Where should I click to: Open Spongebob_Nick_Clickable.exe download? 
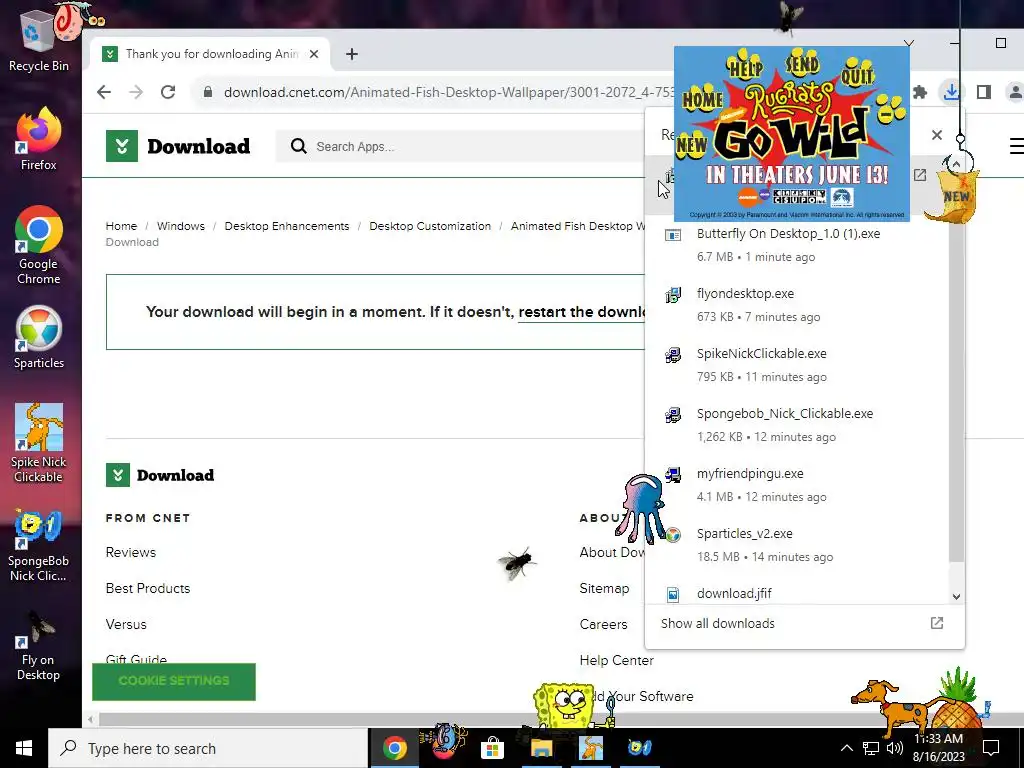point(796,425)
